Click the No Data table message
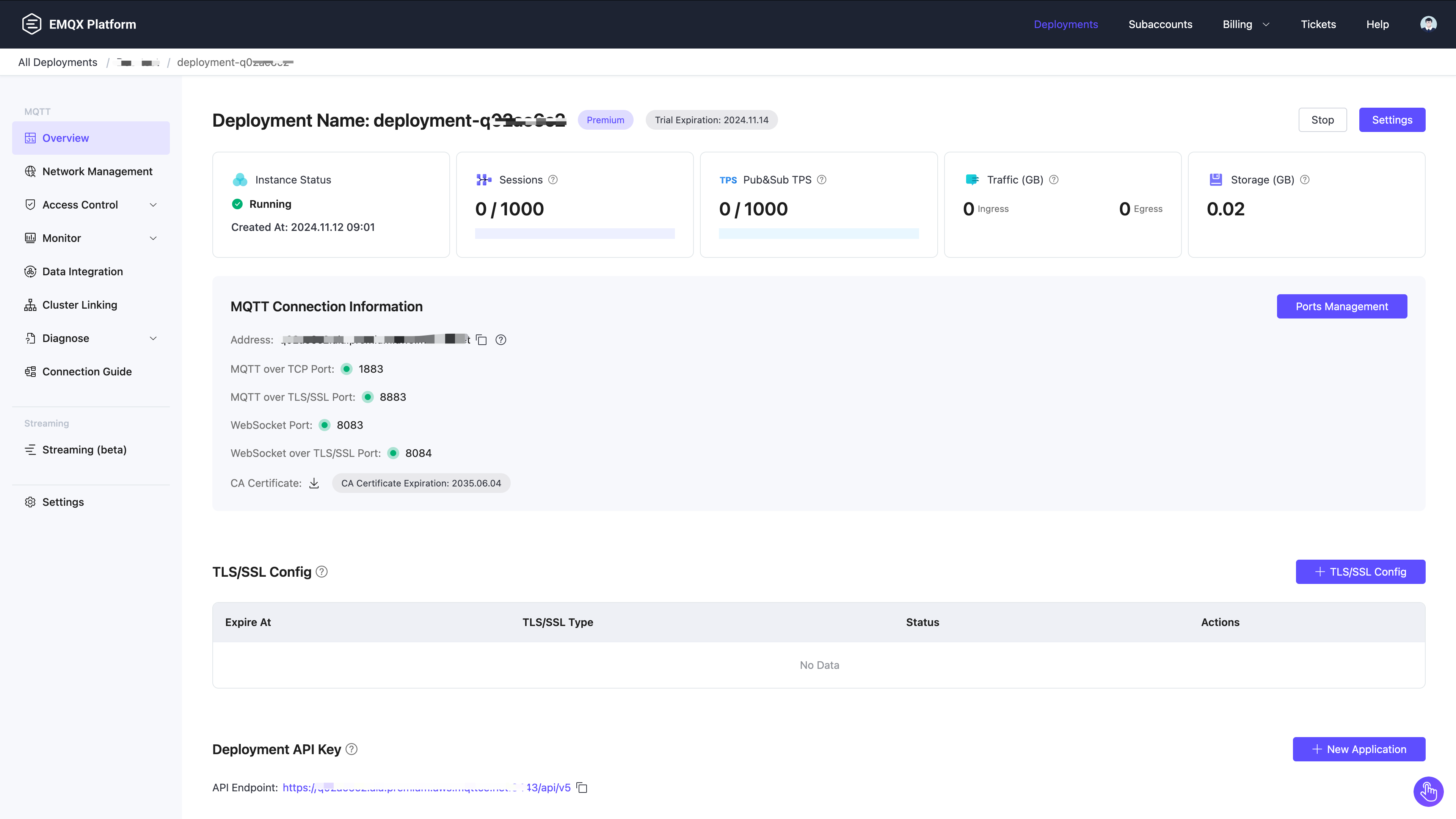 coord(819,665)
